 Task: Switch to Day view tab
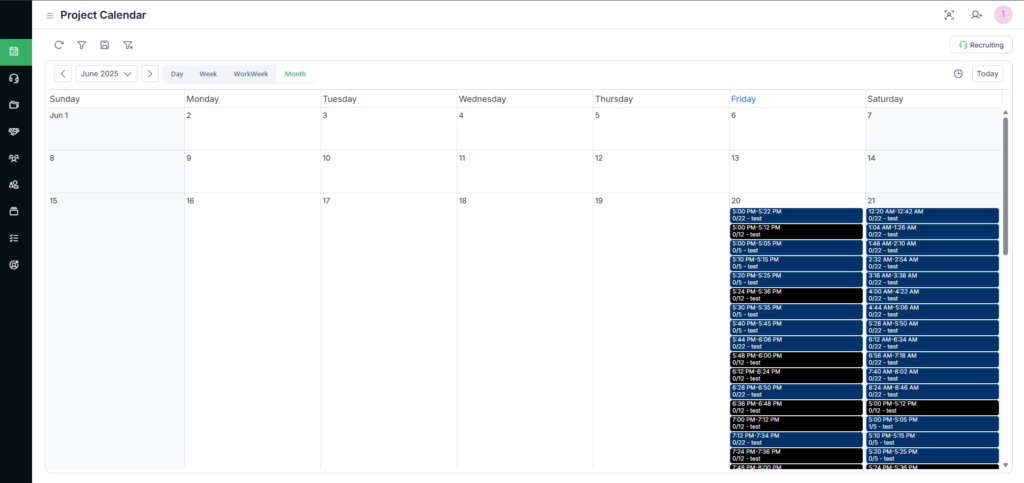(177, 74)
